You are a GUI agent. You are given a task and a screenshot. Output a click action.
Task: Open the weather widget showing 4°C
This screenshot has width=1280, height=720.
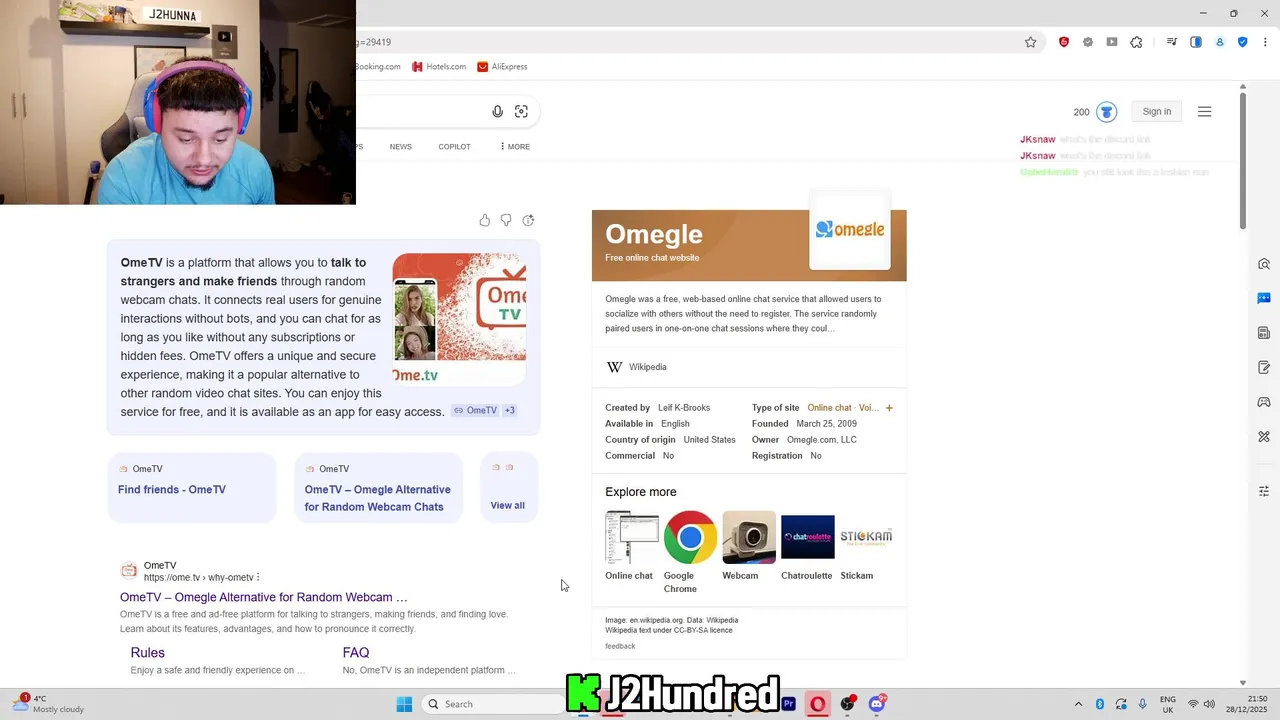pos(48,704)
